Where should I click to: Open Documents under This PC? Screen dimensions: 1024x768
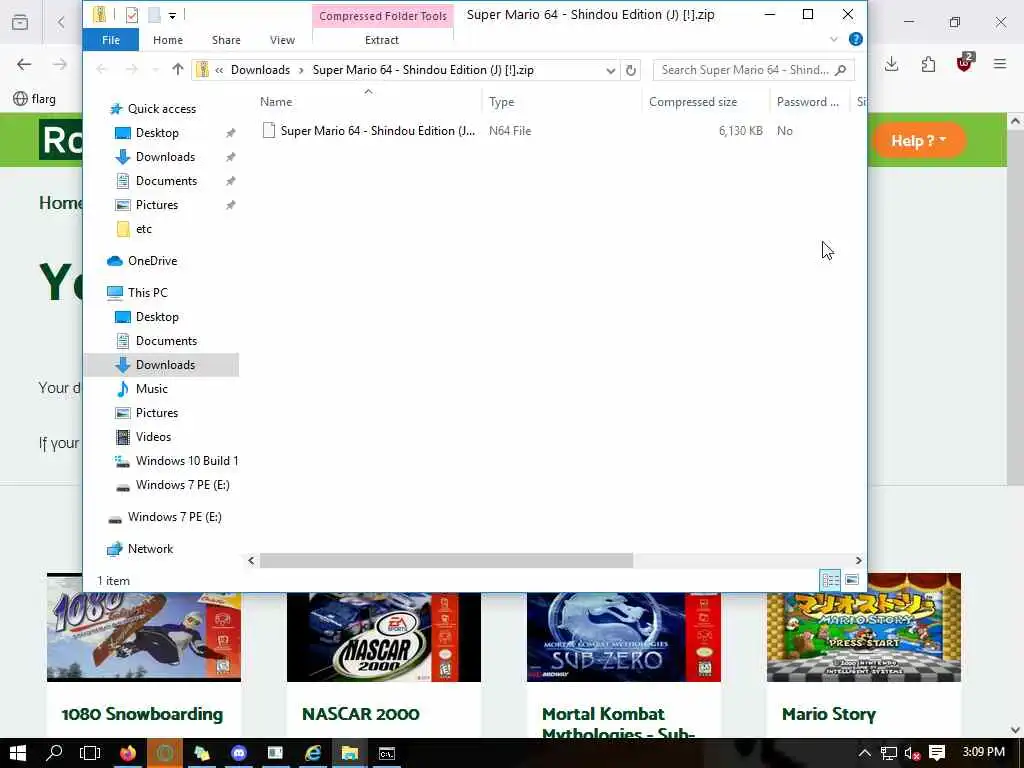tap(166, 341)
